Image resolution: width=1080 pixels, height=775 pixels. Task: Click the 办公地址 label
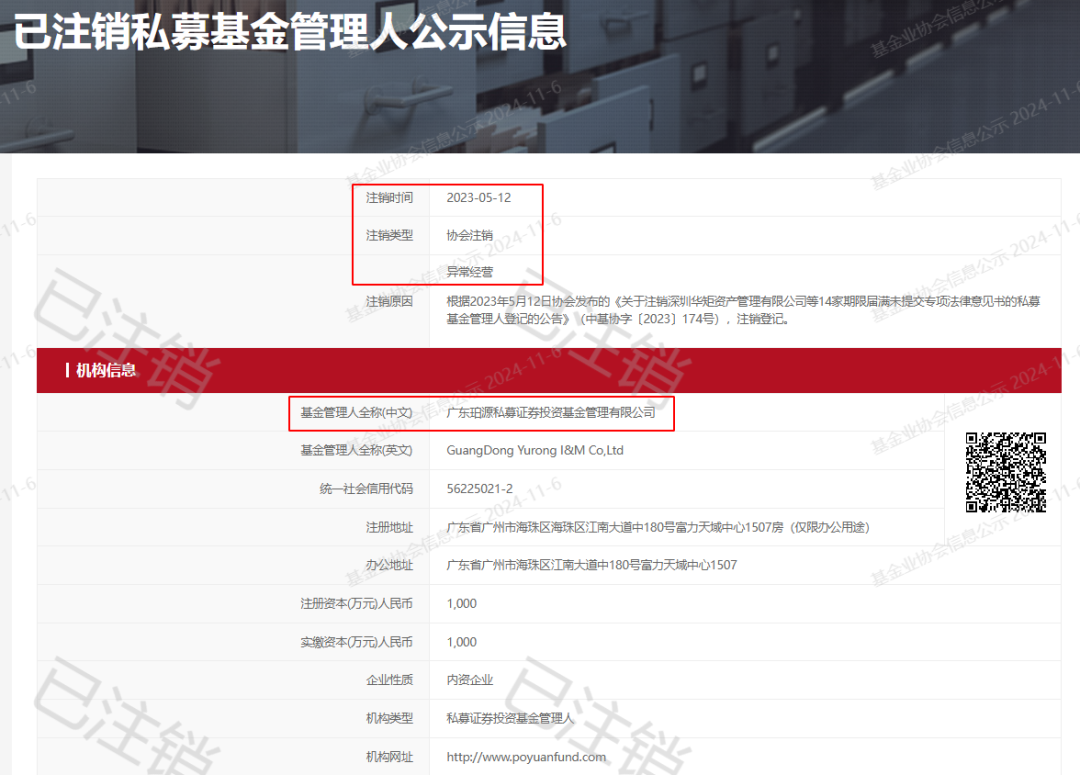(389, 565)
